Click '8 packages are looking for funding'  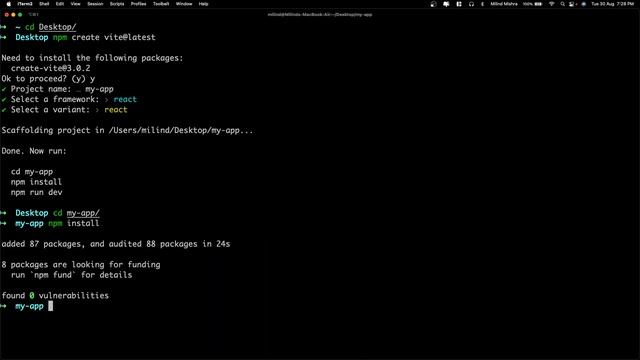pos(81,264)
